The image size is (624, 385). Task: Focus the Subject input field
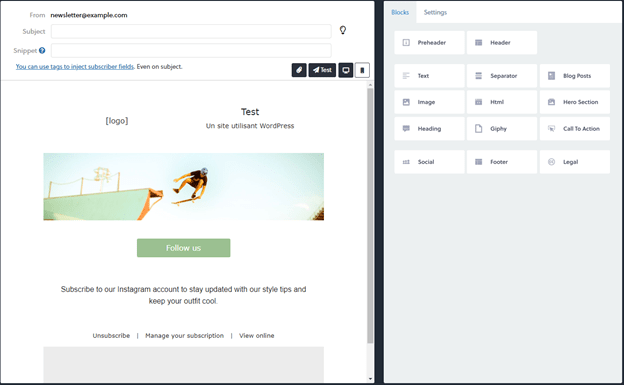pyautogui.click(x=191, y=31)
